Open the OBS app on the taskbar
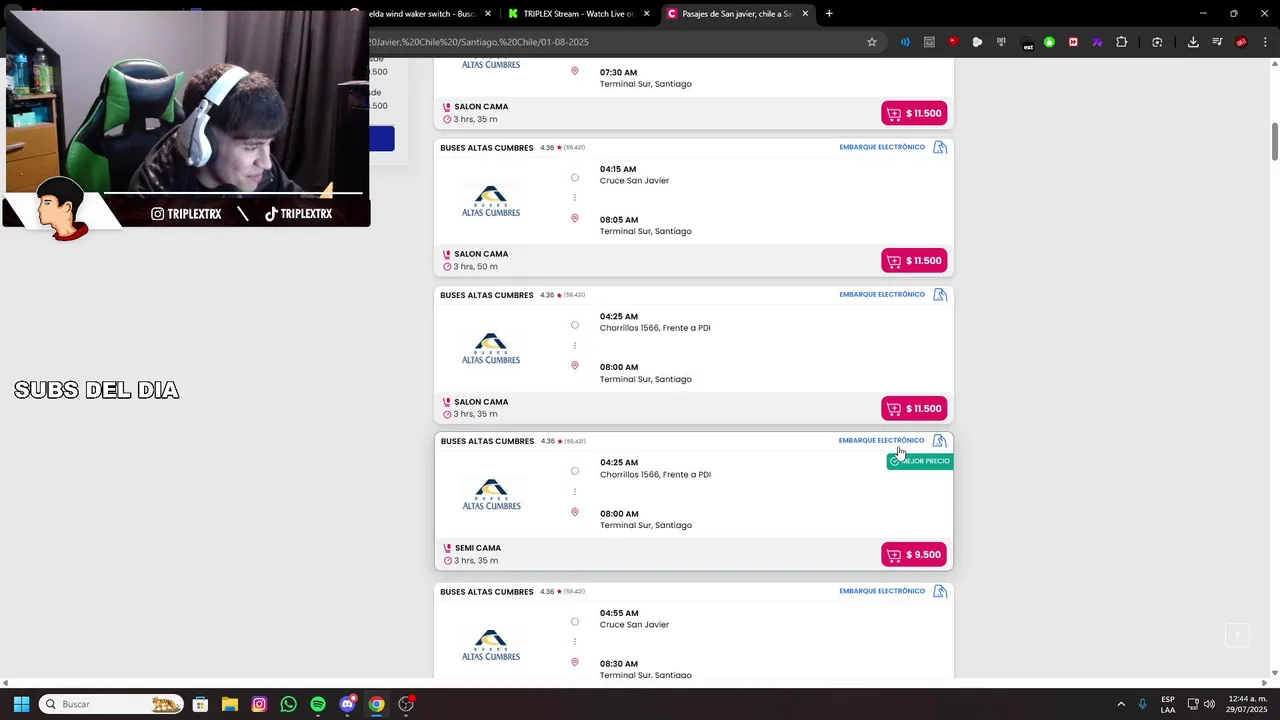This screenshot has width=1280, height=720. pos(406,704)
